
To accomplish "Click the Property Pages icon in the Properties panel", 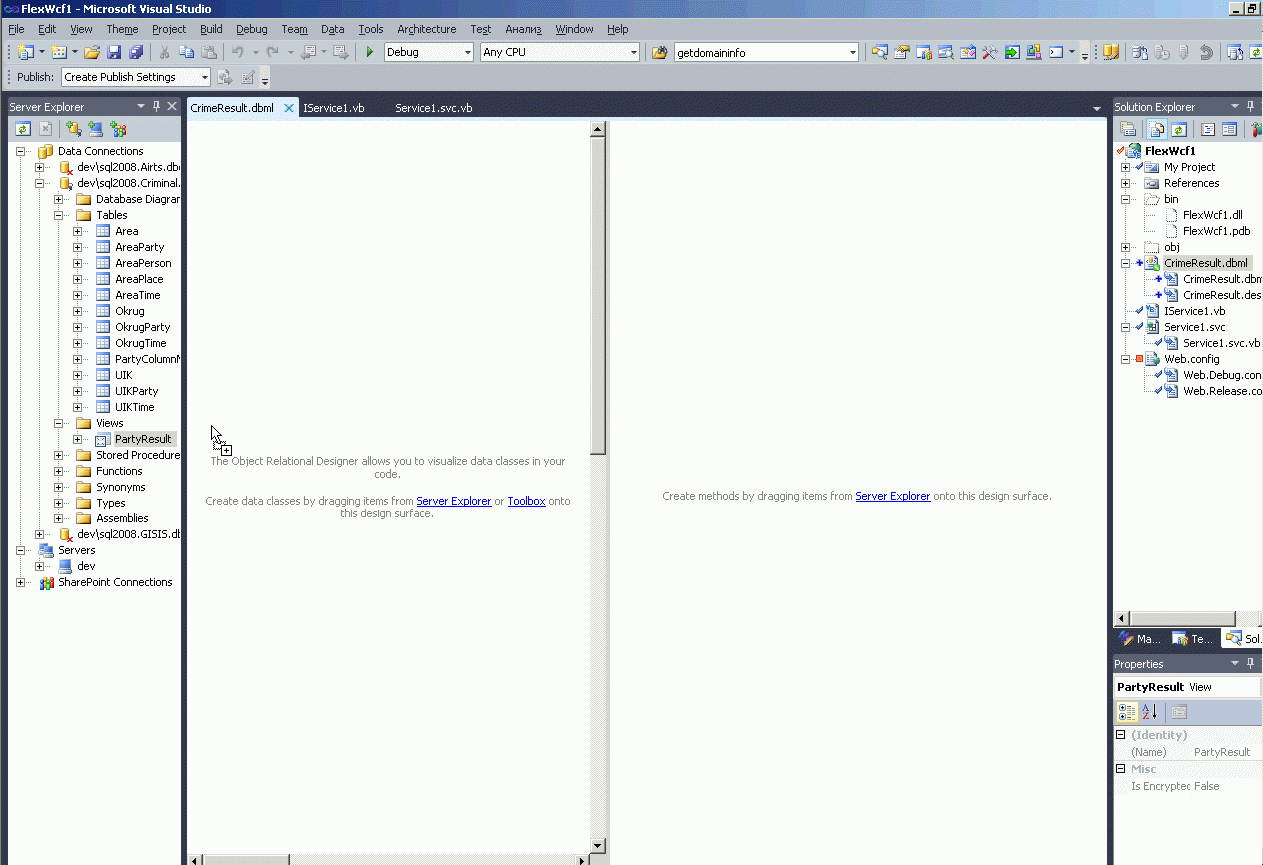I will click(x=1179, y=712).
